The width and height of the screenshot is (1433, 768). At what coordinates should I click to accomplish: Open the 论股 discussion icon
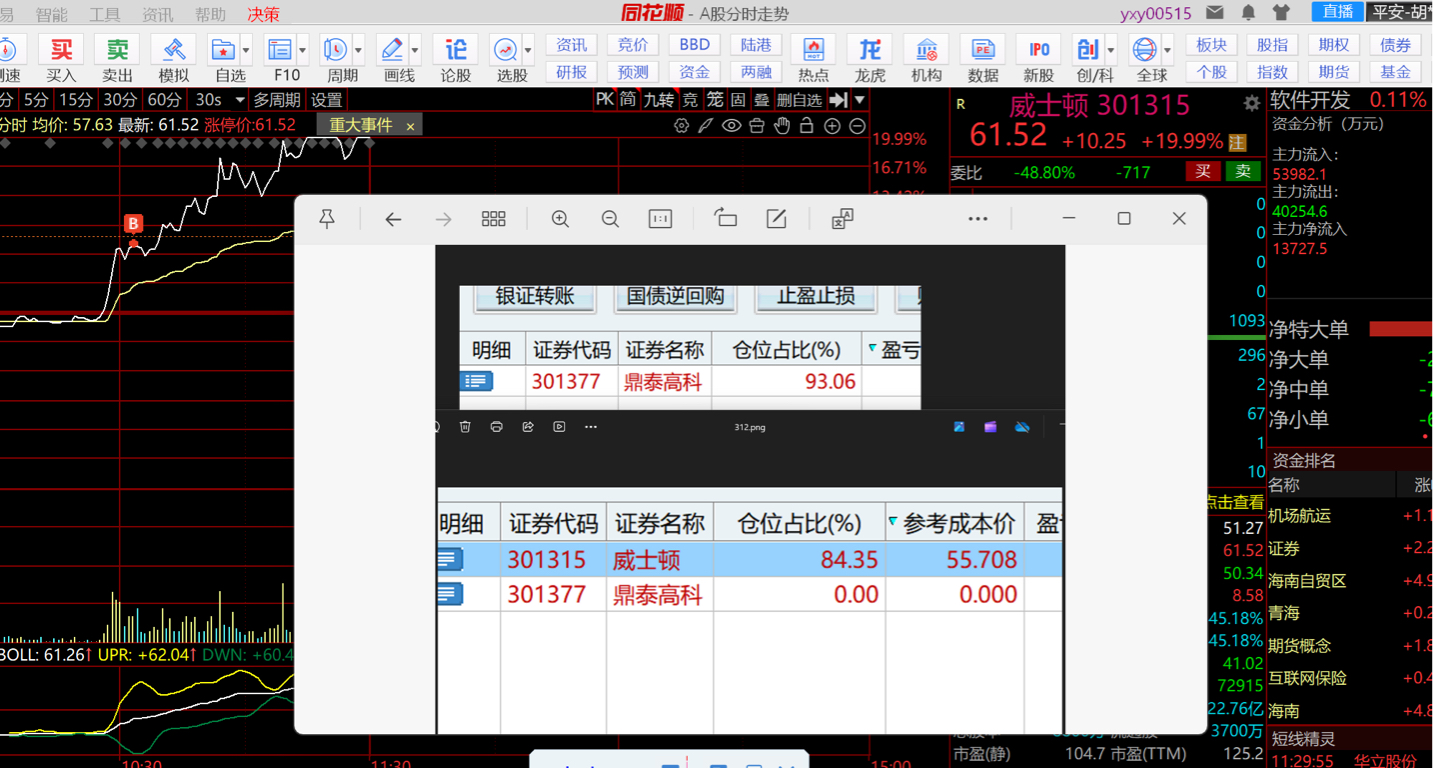[x=456, y=50]
